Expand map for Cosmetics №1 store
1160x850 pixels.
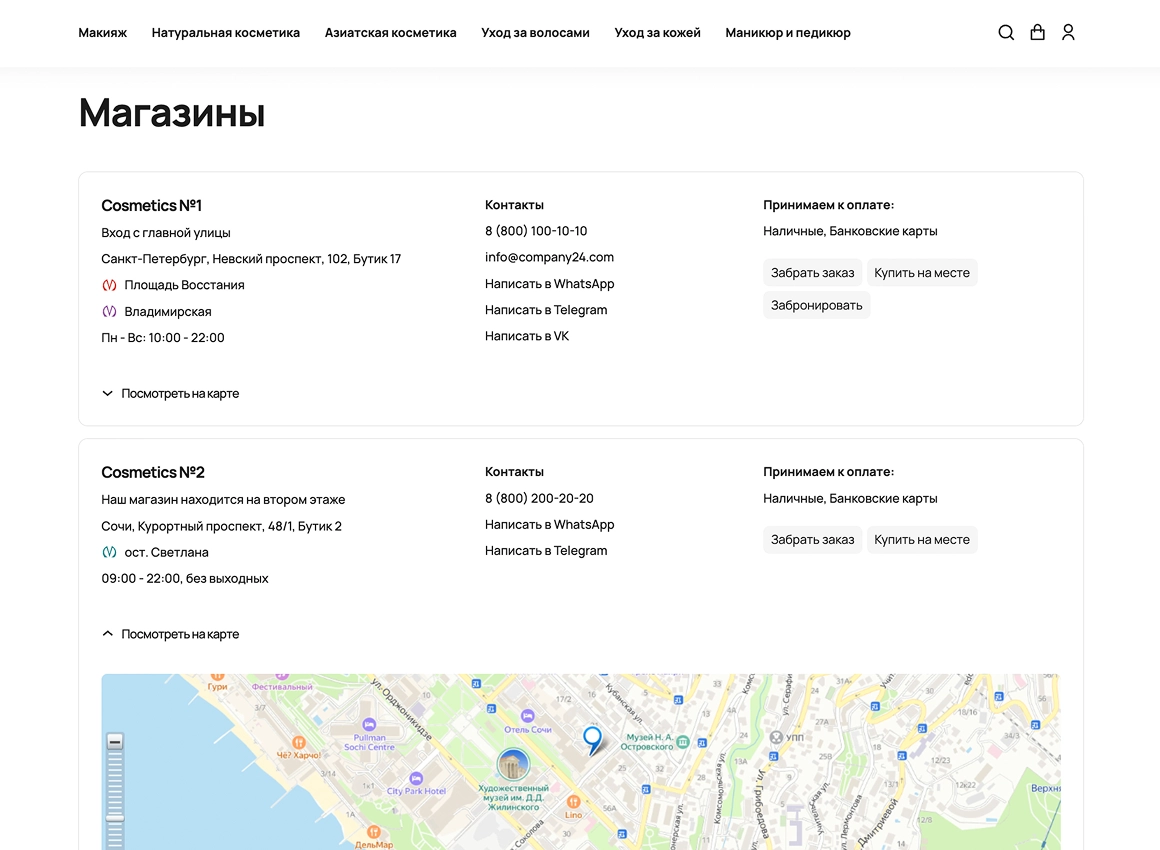[x=170, y=394]
